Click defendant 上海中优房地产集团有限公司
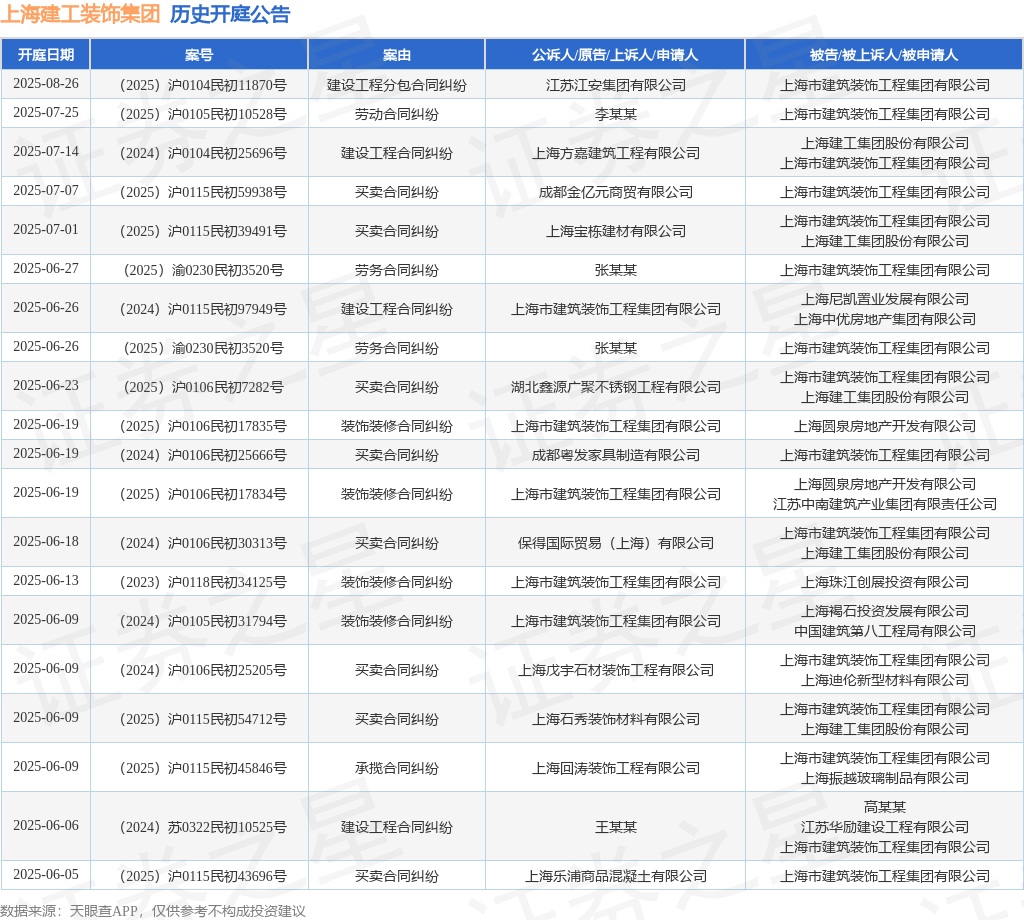This screenshot has width=1024, height=920. click(x=884, y=319)
